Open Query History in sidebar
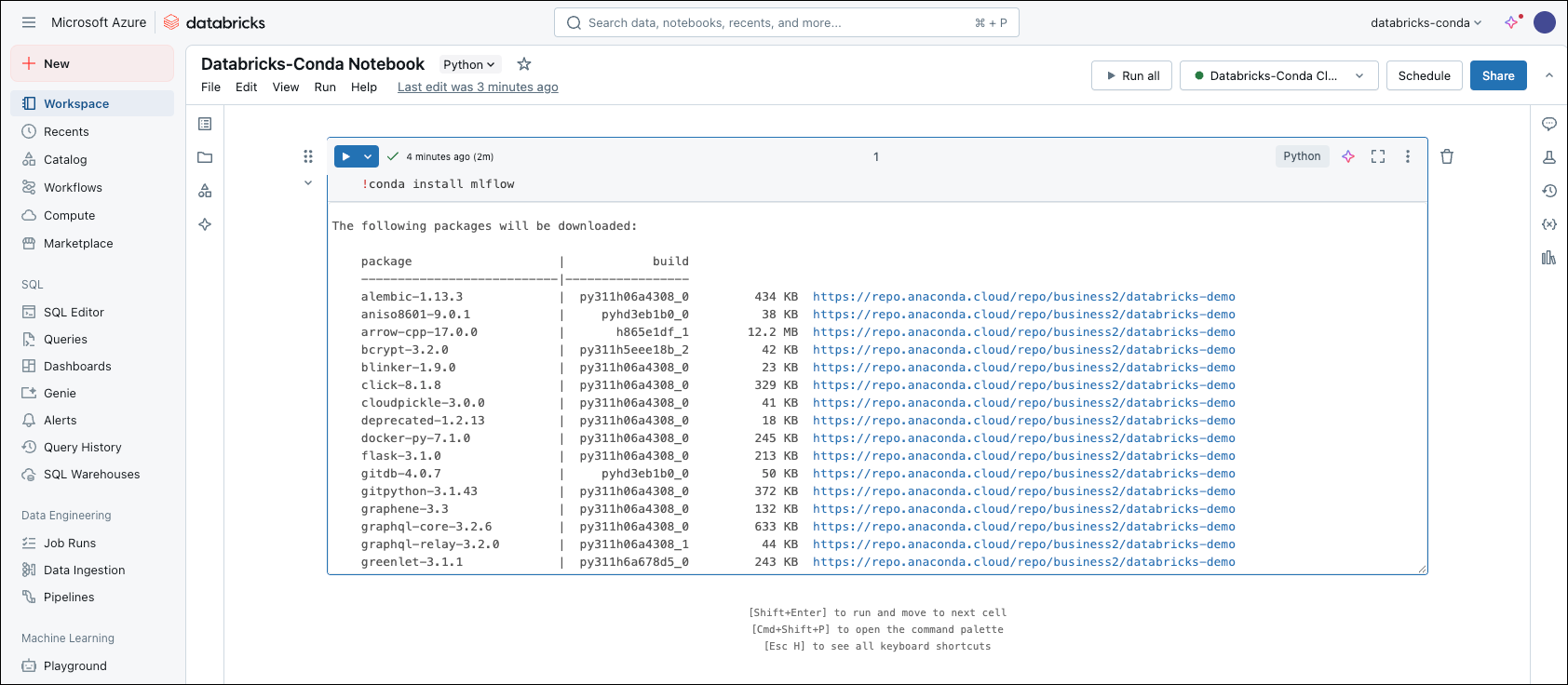The height and width of the screenshot is (685, 1568). (x=92, y=447)
